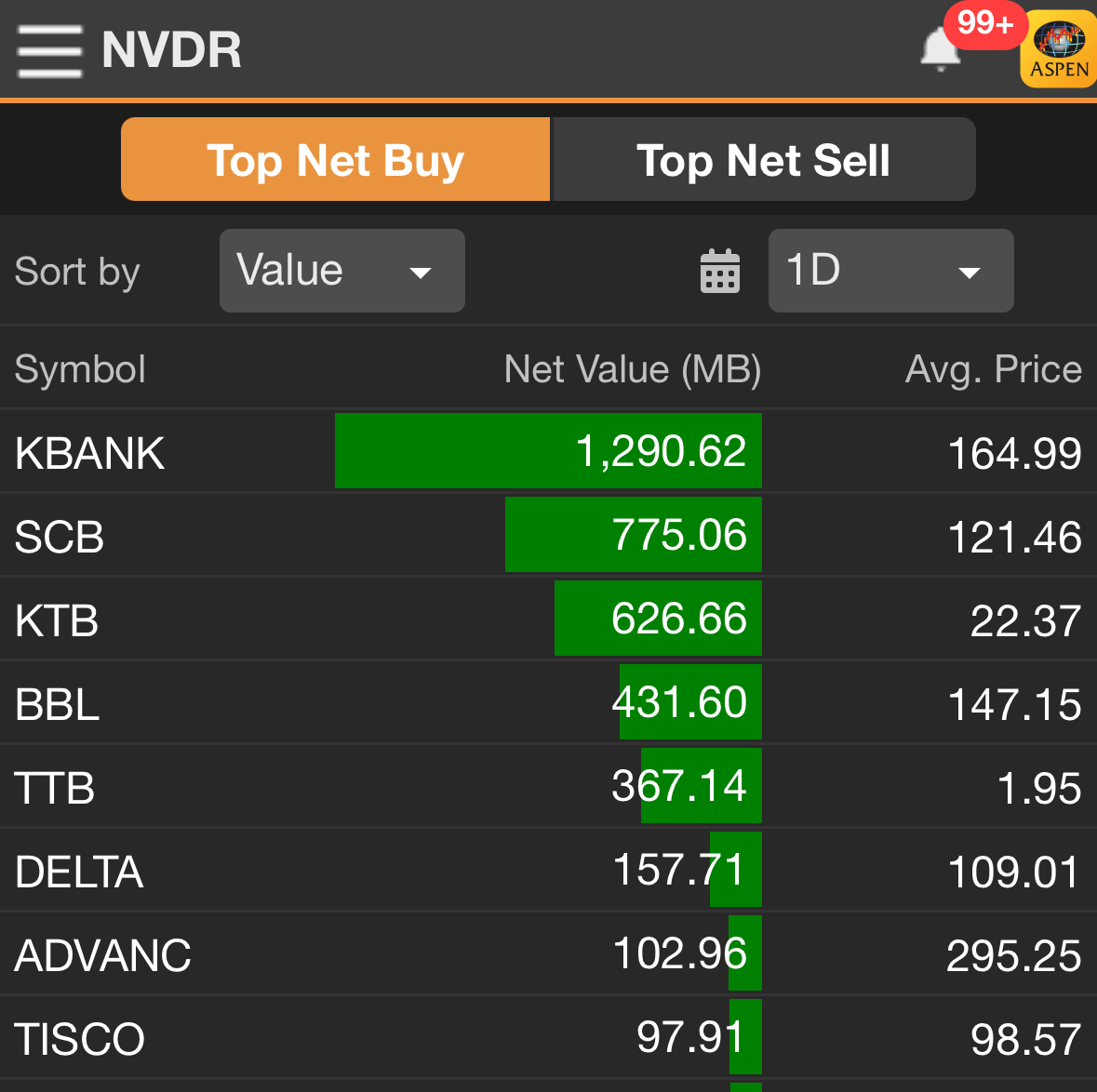Open the Sort by Value dropdown
The height and width of the screenshot is (1092, 1097).
[x=341, y=271]
